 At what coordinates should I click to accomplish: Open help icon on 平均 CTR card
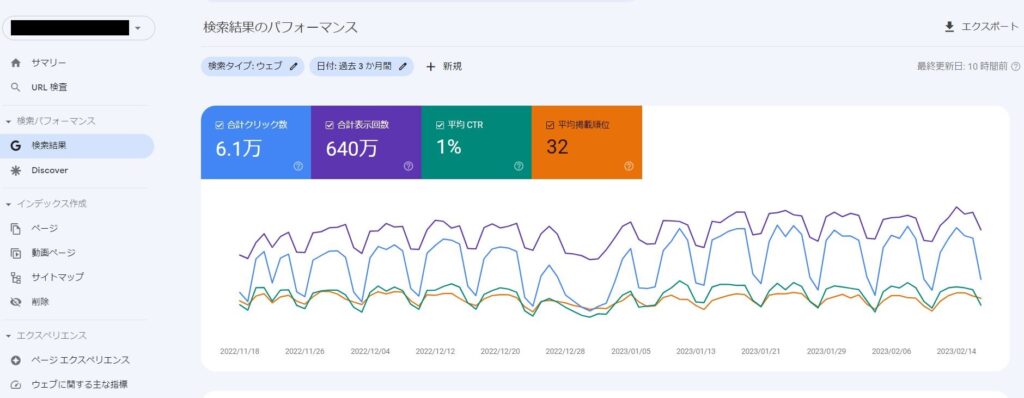(519, 166)
